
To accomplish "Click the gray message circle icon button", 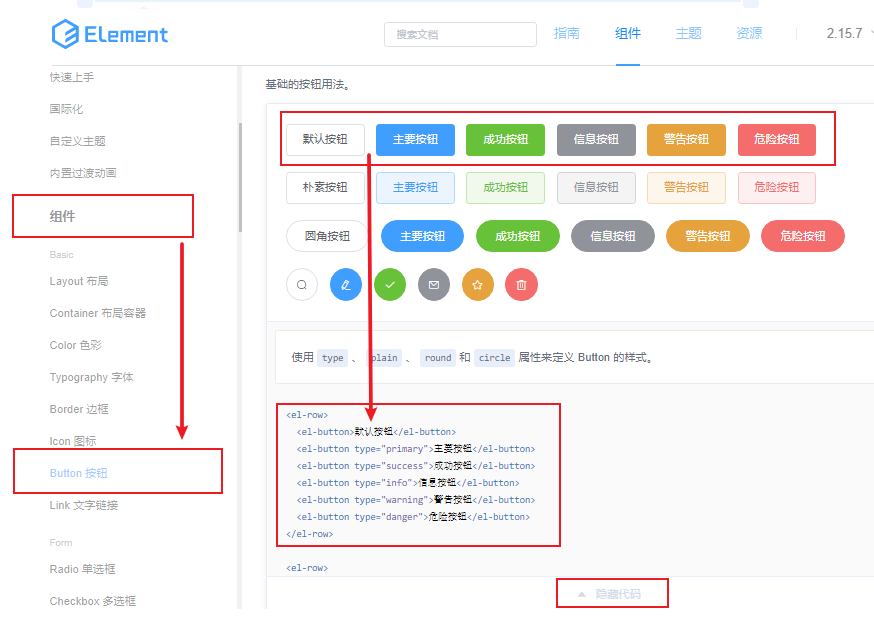I will (434, 285).
